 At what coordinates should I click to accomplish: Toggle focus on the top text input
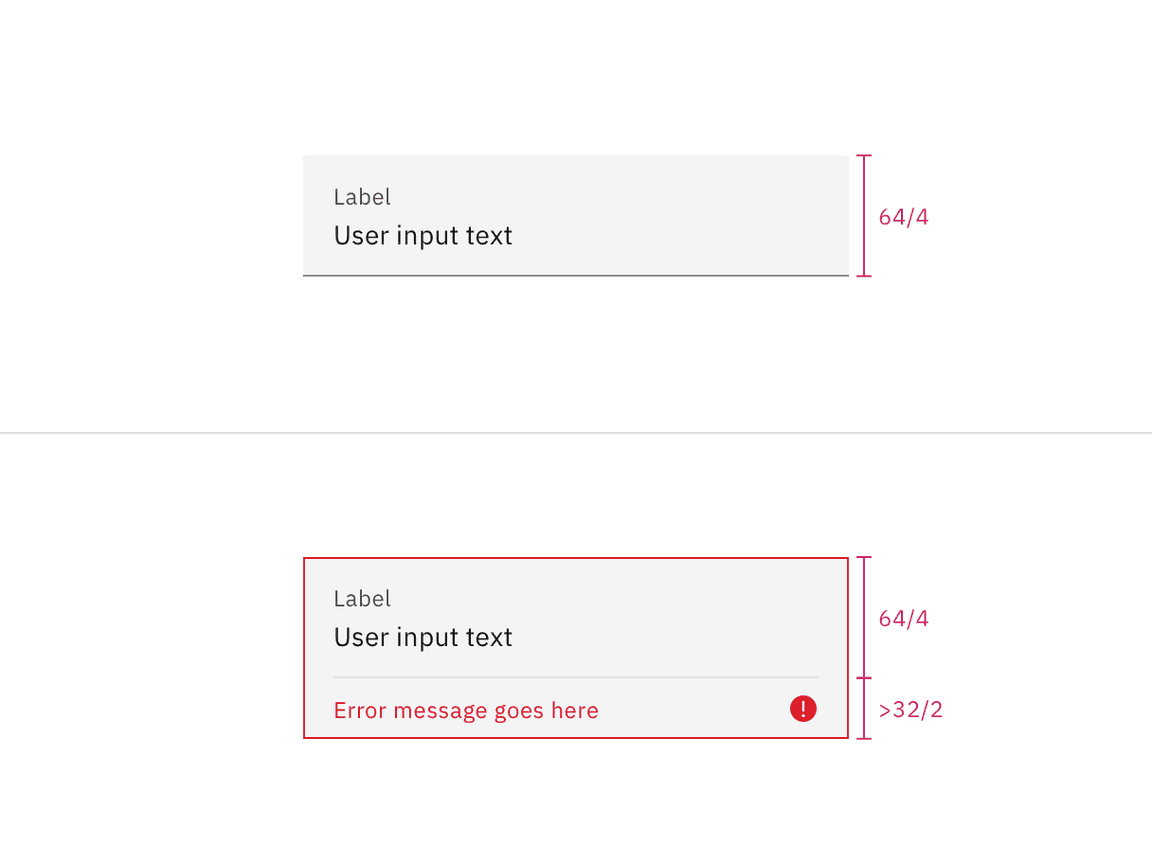coord(575,235)
